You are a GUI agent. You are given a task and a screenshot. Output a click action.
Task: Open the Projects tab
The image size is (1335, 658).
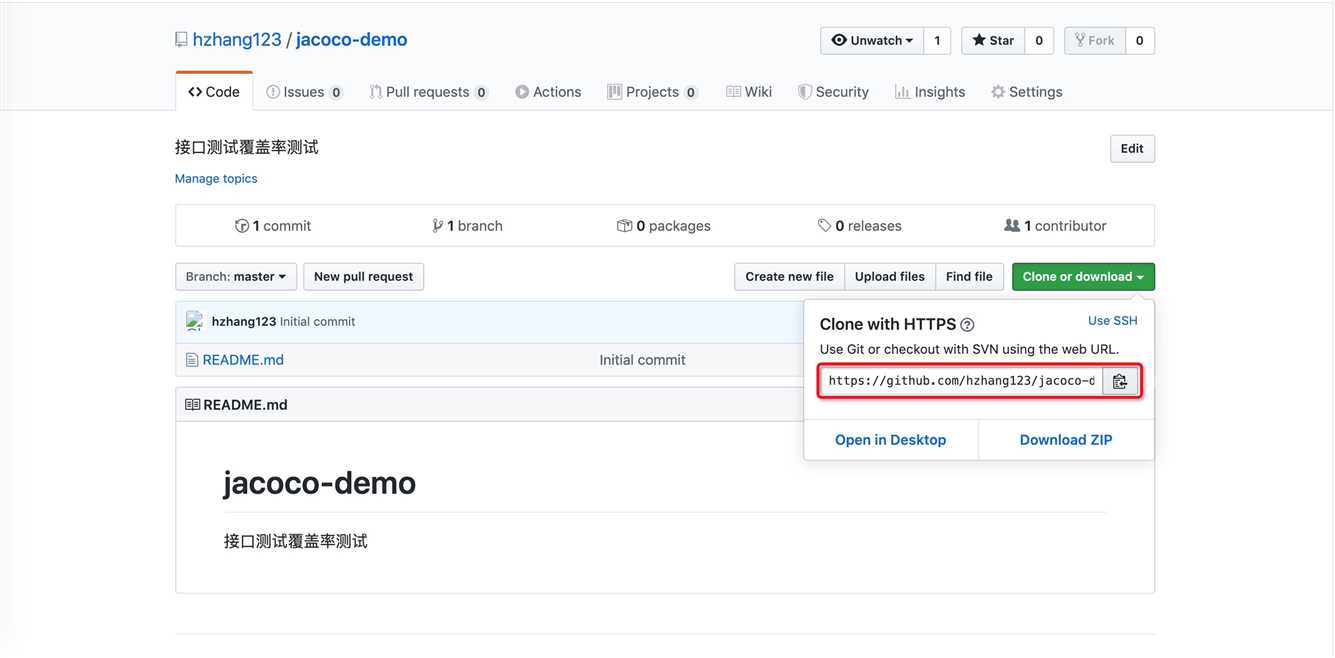pyautogui.click(x=652, y=92)
